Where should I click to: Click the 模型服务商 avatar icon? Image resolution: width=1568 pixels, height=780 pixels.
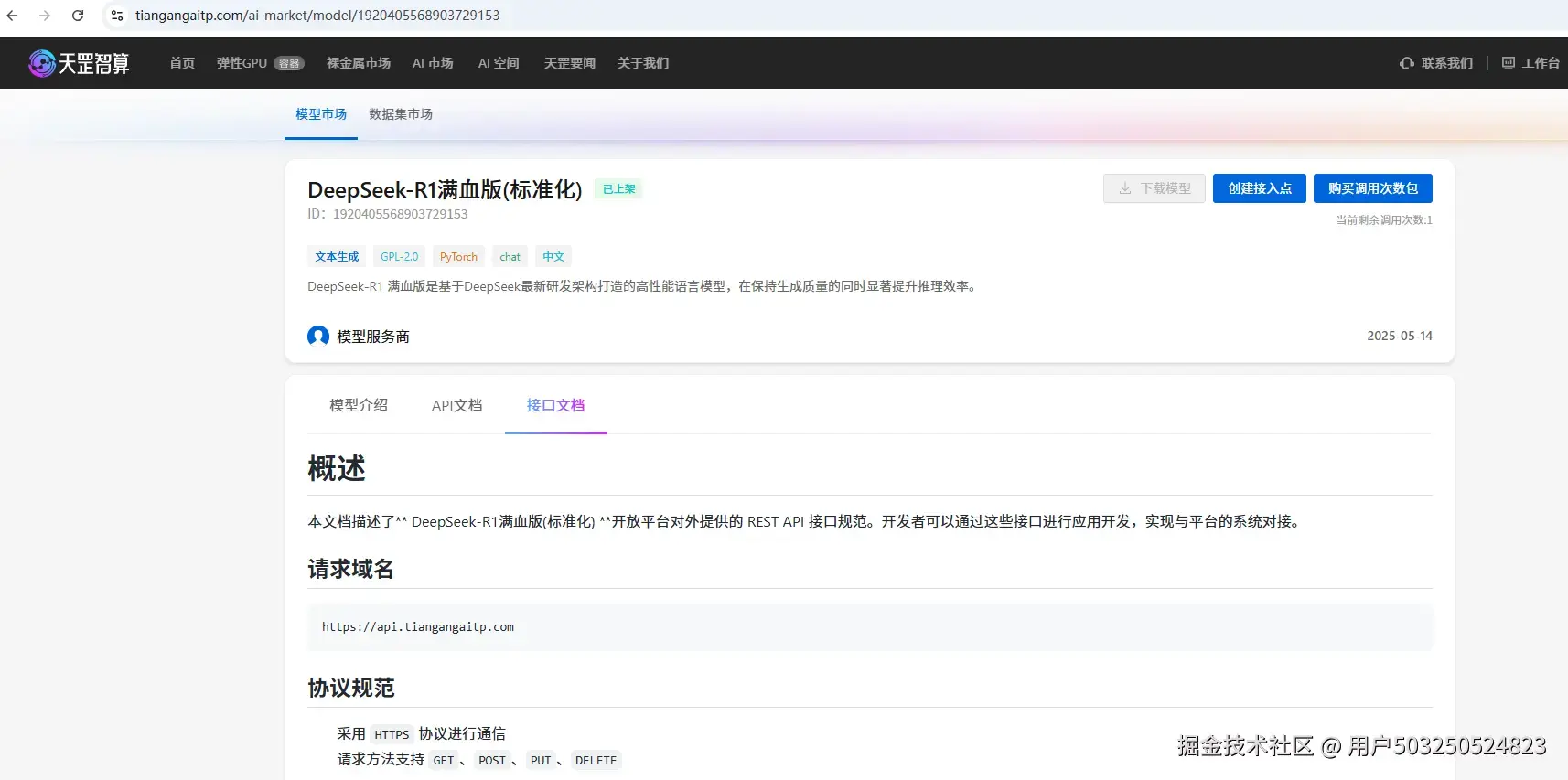318,337
